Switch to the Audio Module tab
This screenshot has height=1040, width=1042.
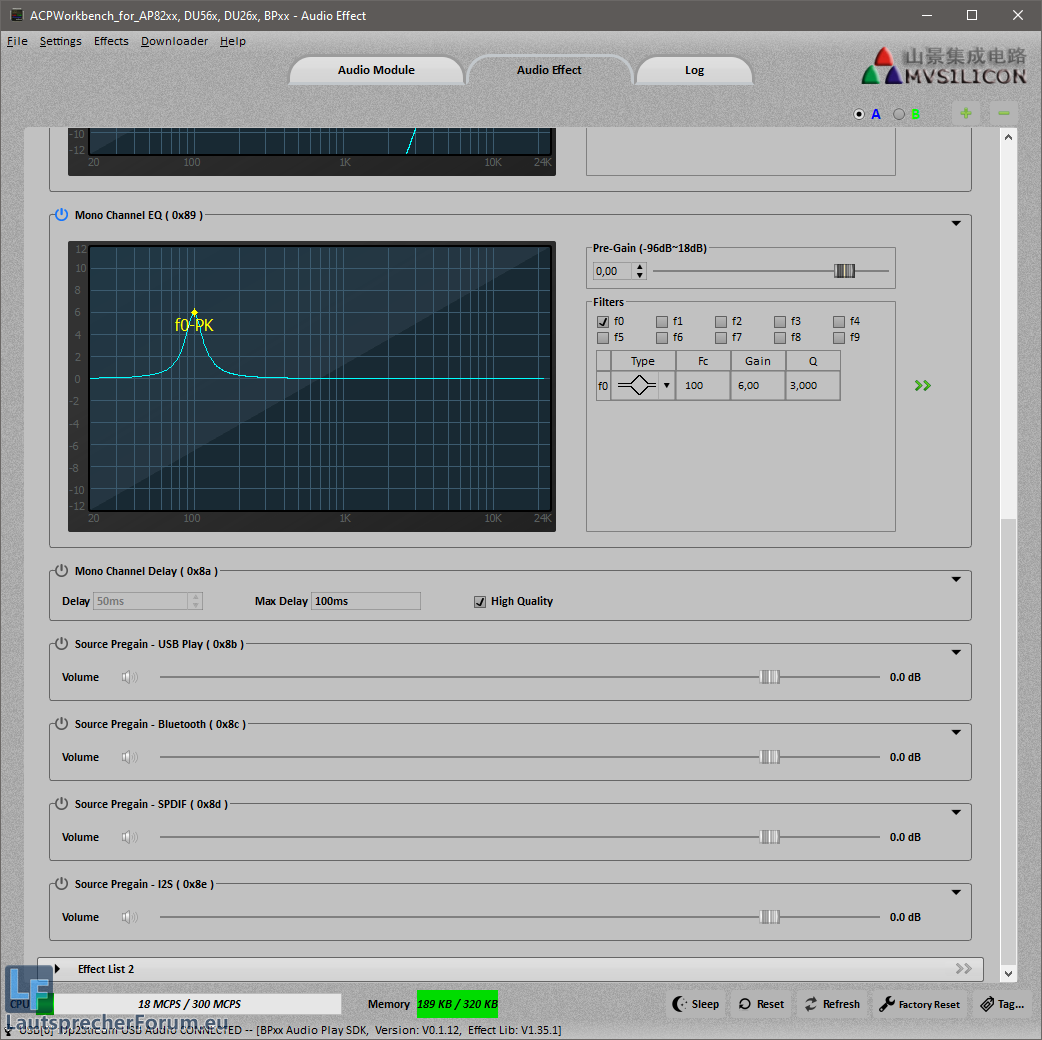376,70
